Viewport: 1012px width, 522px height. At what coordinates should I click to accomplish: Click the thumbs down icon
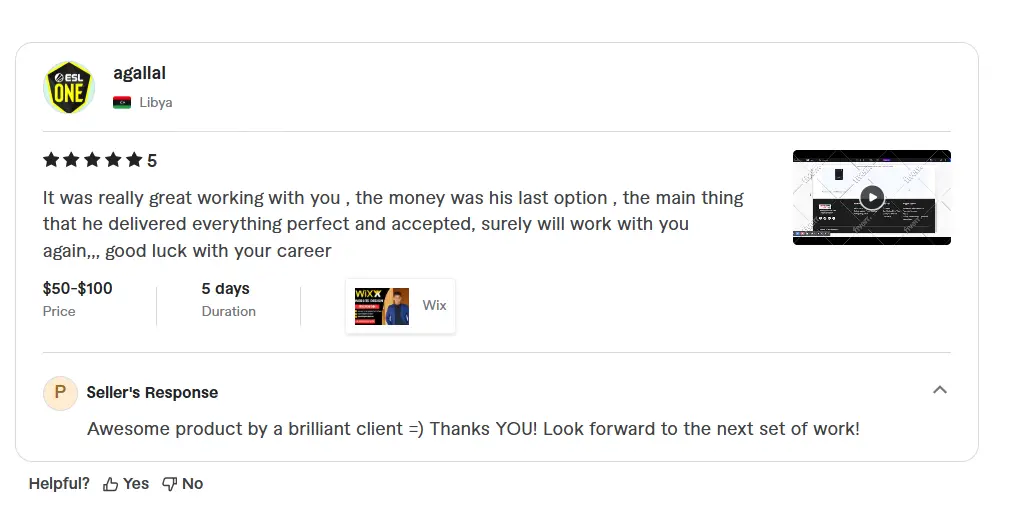coord(169,484)
